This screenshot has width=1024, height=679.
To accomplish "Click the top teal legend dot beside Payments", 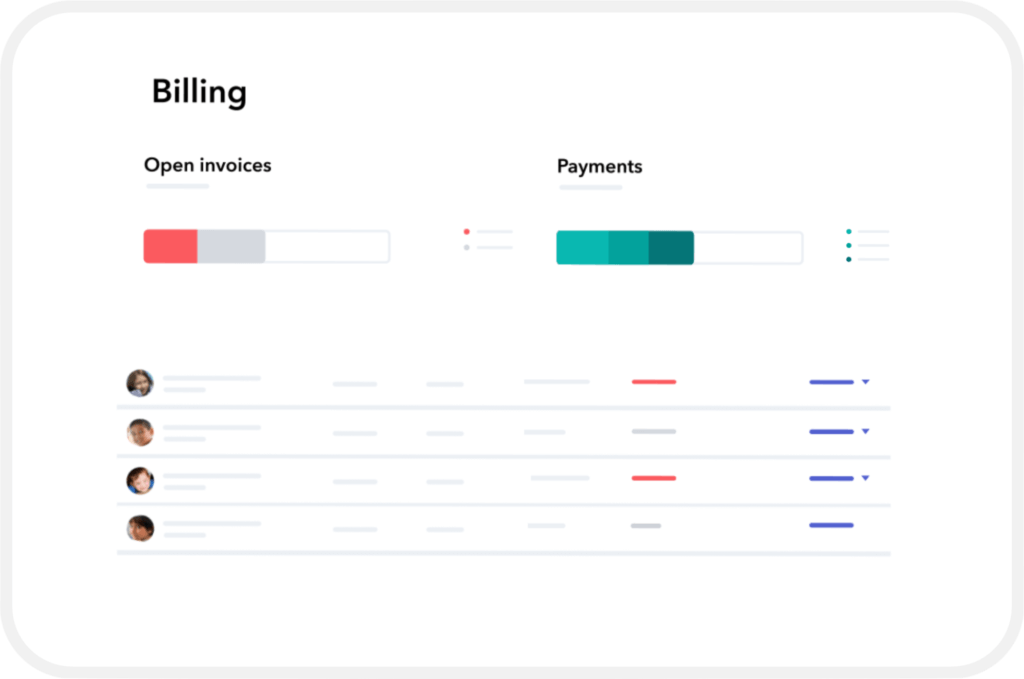I will (848, 232).
